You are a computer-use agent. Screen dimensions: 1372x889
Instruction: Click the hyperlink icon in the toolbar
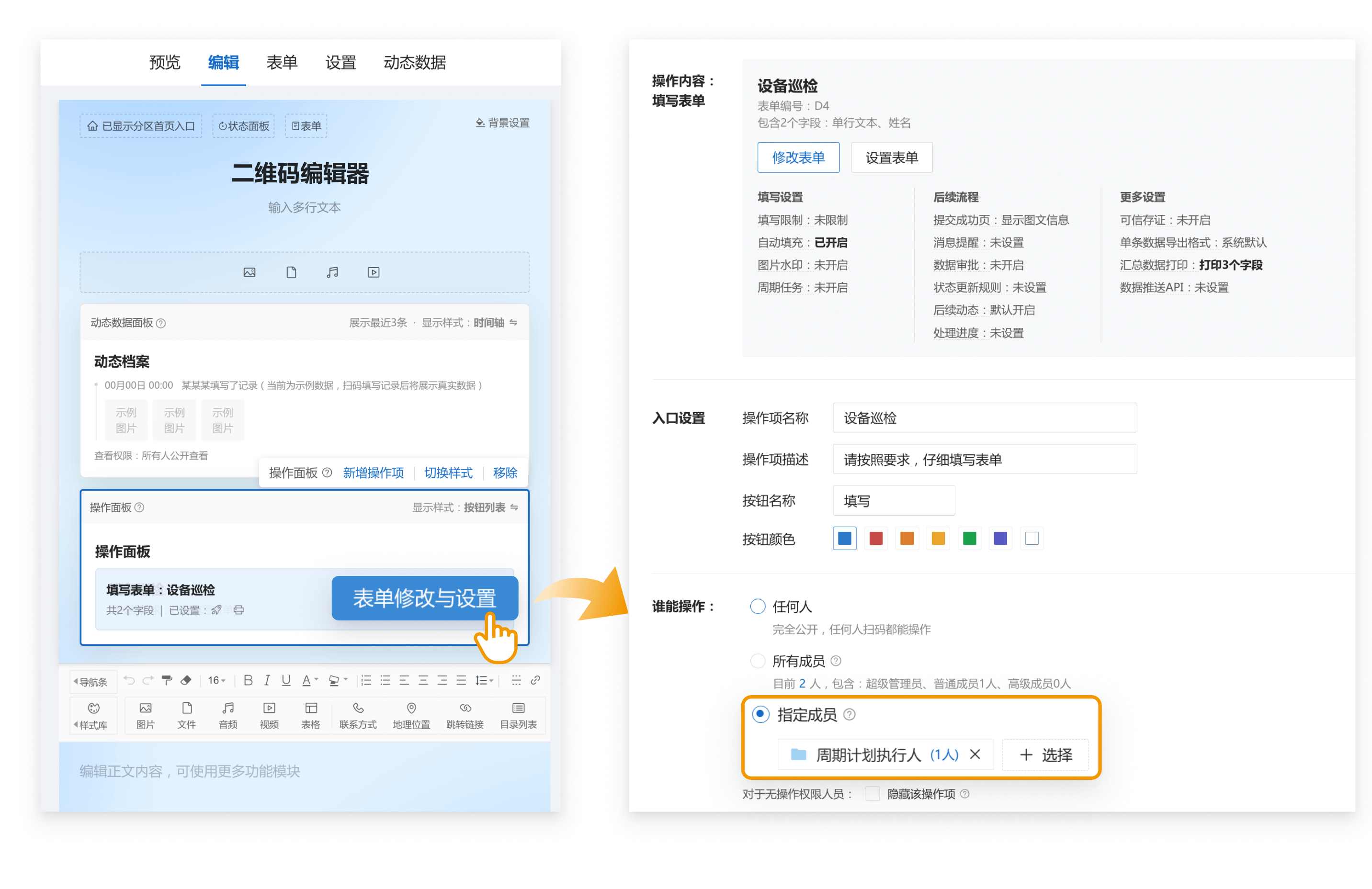[x=535, y=680]
